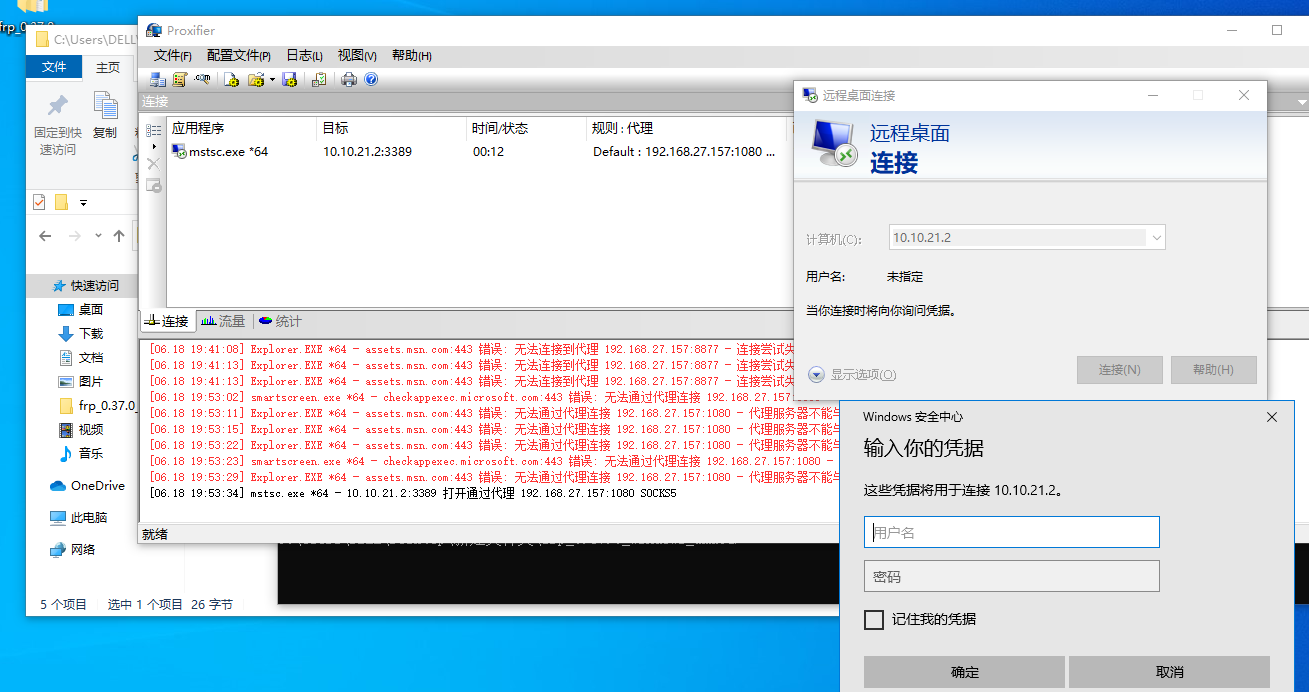
Task: Click Explorer back arrow navigation icon
Action: (x=45, y=236)
